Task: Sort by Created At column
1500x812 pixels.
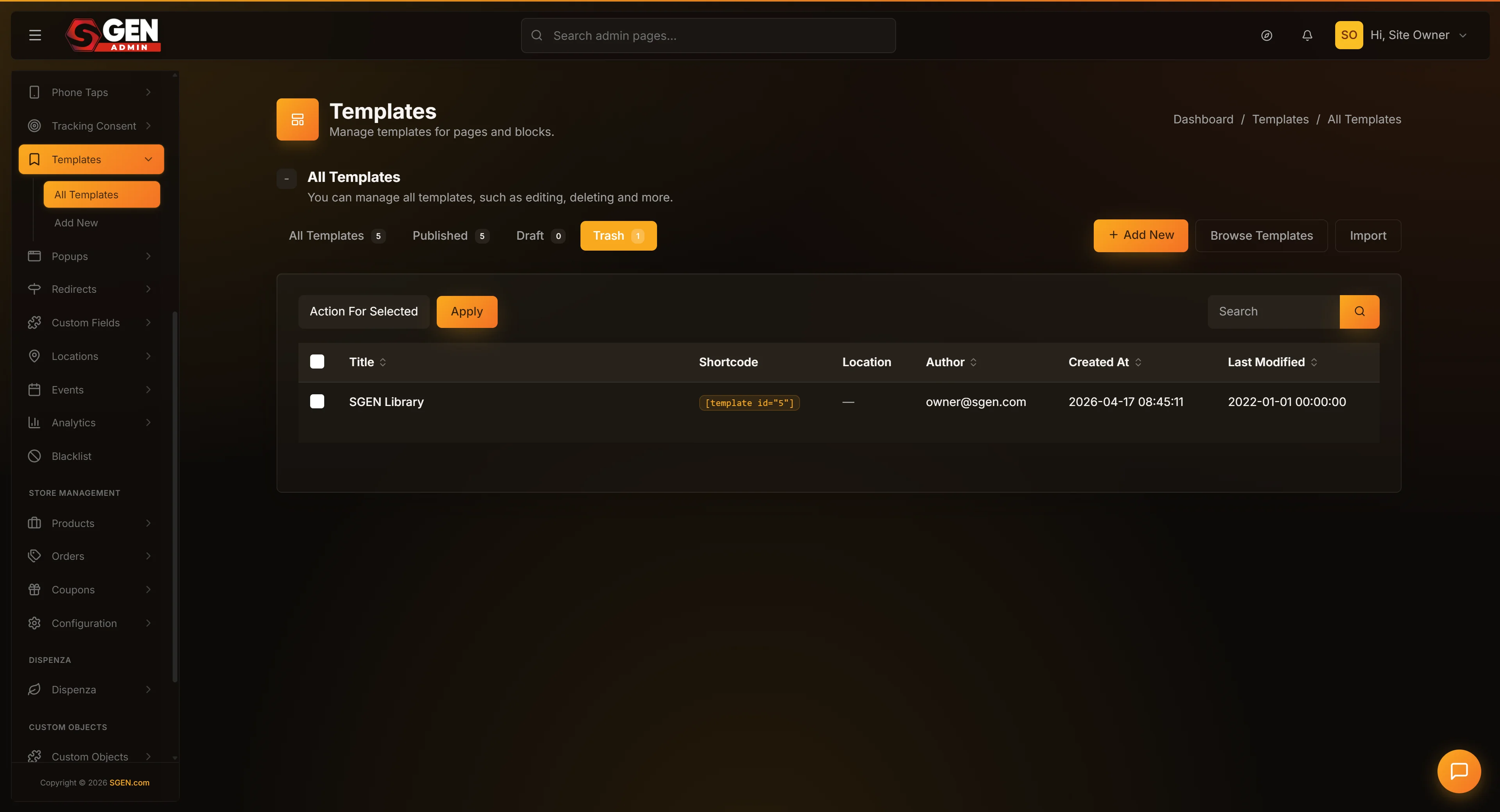Action: [1105, 361]
